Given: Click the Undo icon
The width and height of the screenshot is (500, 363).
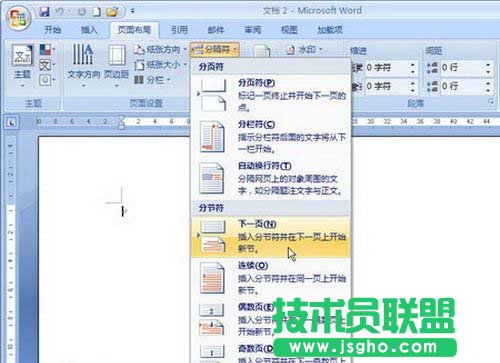Looking at the screenshot, I should pyautogui.click(x=60, y=12).
